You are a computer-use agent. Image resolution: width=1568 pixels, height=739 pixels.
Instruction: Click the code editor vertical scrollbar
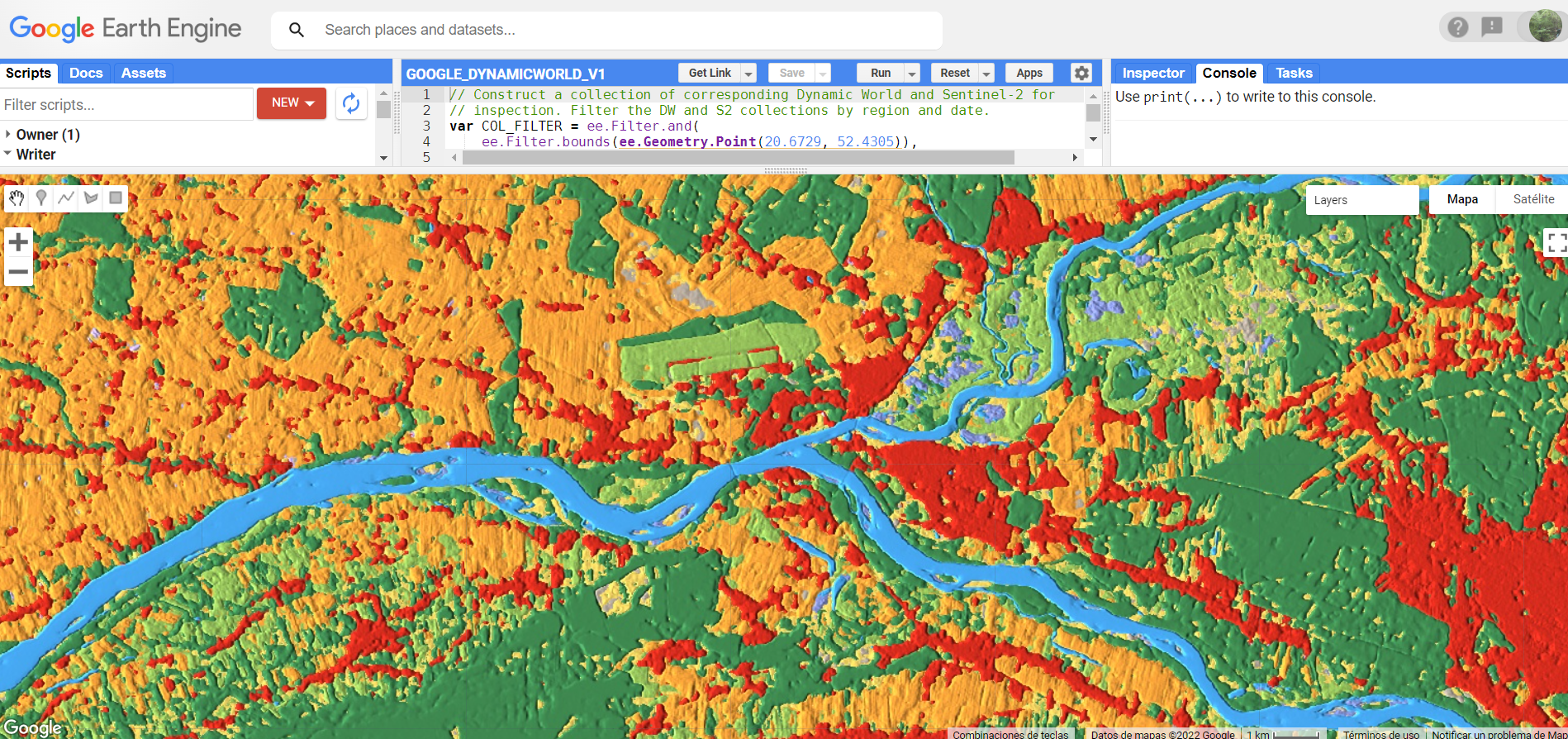[1093, 112]
